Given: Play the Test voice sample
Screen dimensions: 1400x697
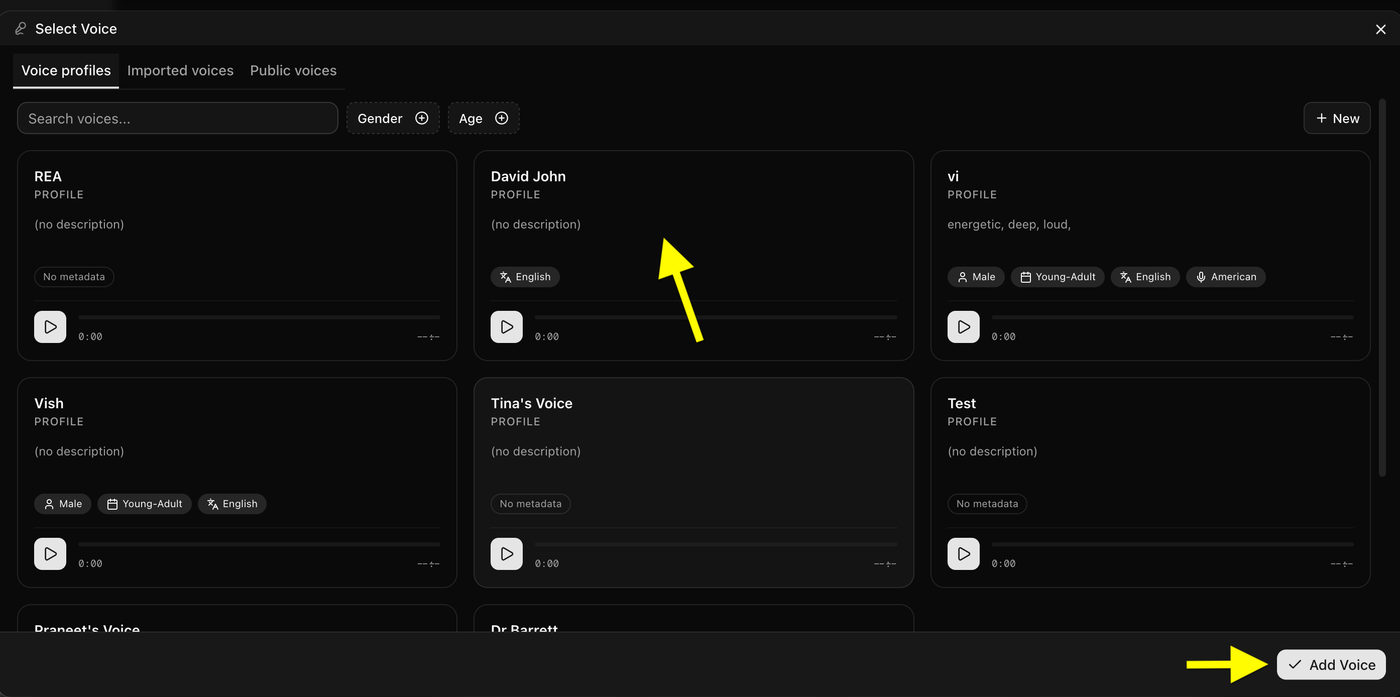Looking at the screenshot, I should pyautogui.click(x=964, y=554).
